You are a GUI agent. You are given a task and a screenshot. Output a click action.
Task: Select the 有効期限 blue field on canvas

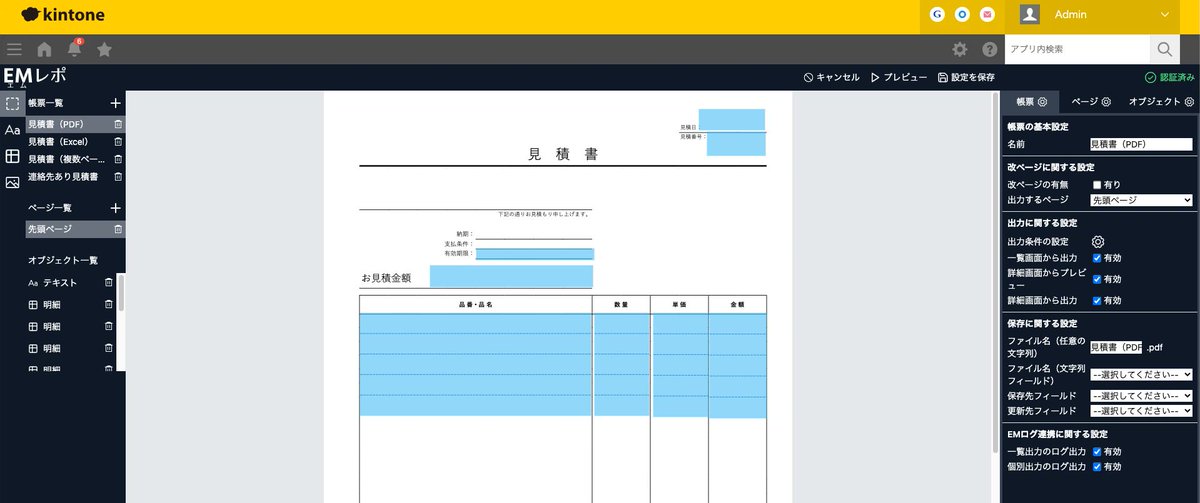point(534,254)
